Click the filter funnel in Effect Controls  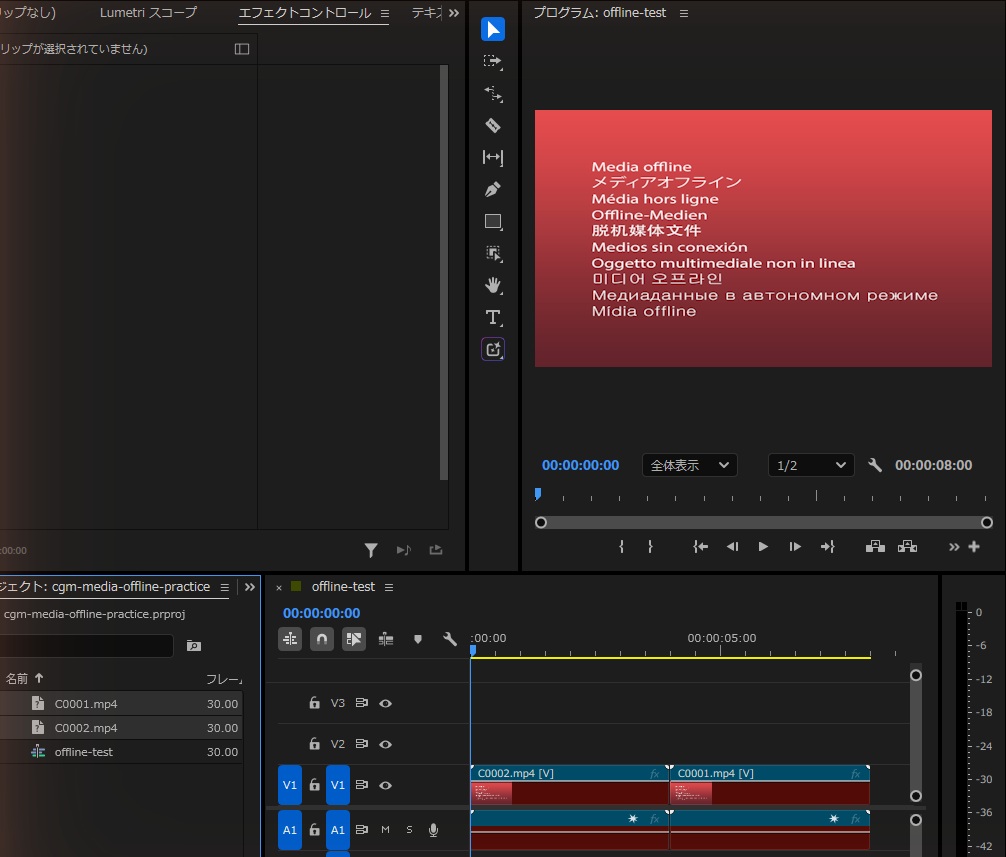coord(371,550)
